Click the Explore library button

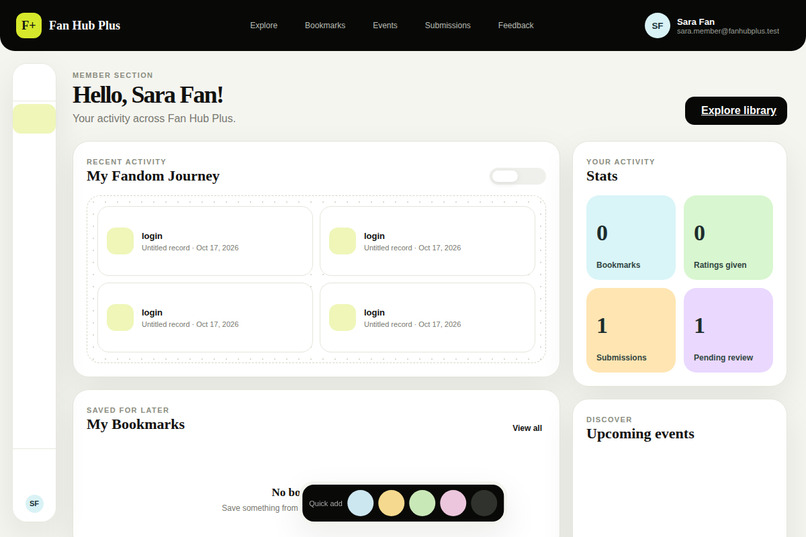736,110
